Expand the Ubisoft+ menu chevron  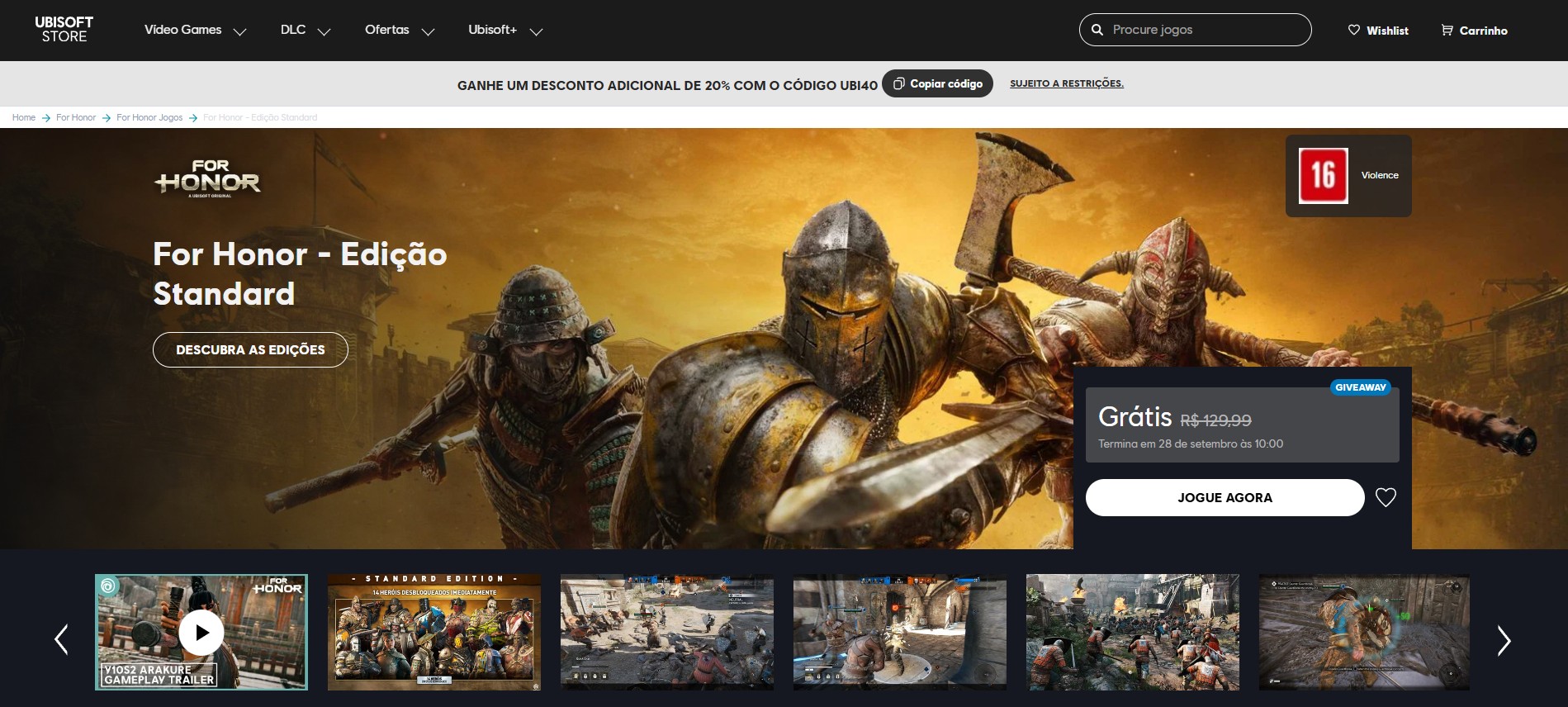[536, 32]
